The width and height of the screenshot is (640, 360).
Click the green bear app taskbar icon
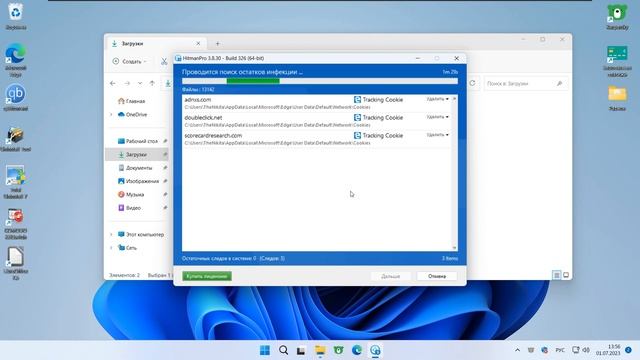(338, 350)
